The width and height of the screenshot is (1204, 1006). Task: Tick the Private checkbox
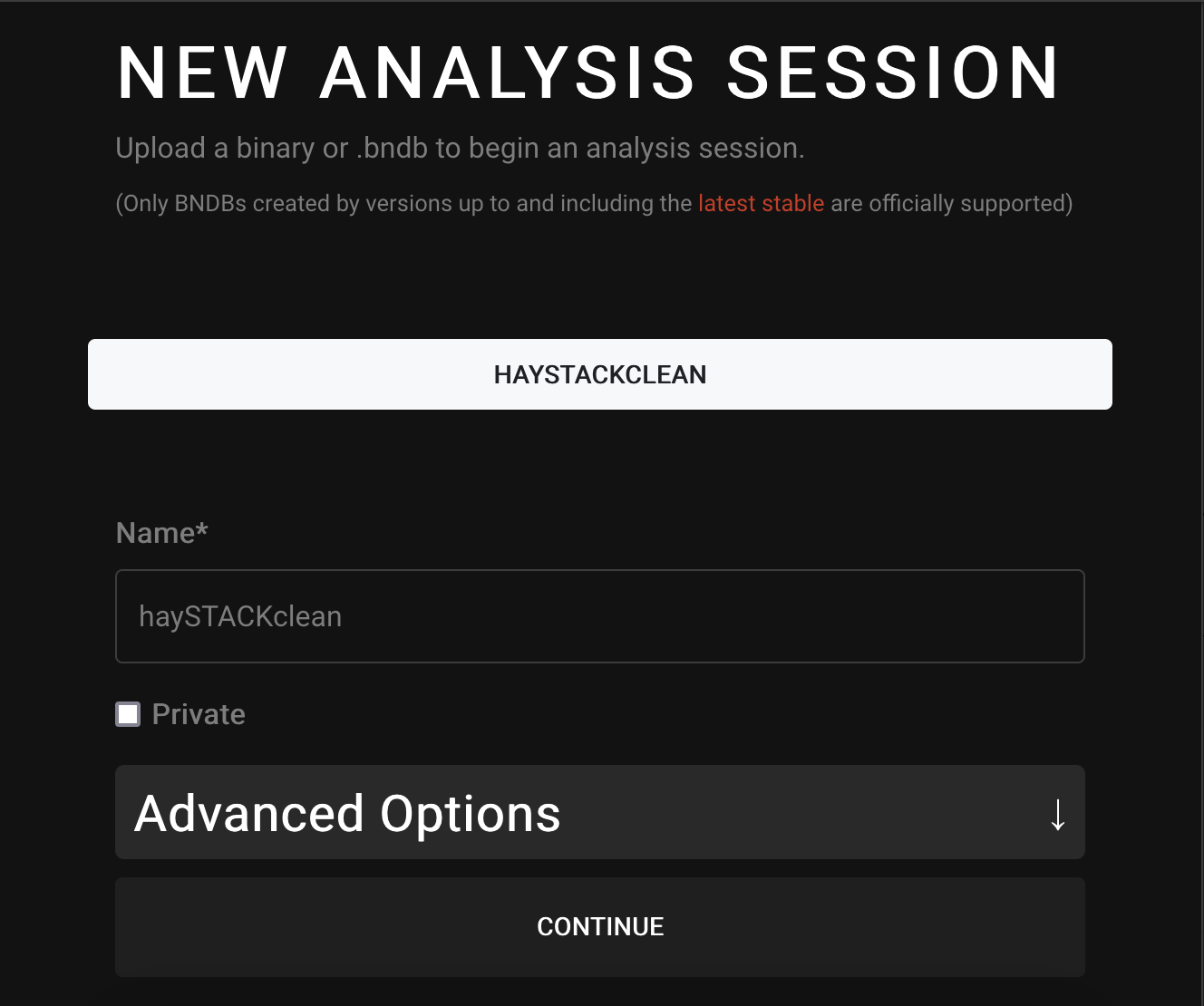pyautogui.click(x=128, y=715)
